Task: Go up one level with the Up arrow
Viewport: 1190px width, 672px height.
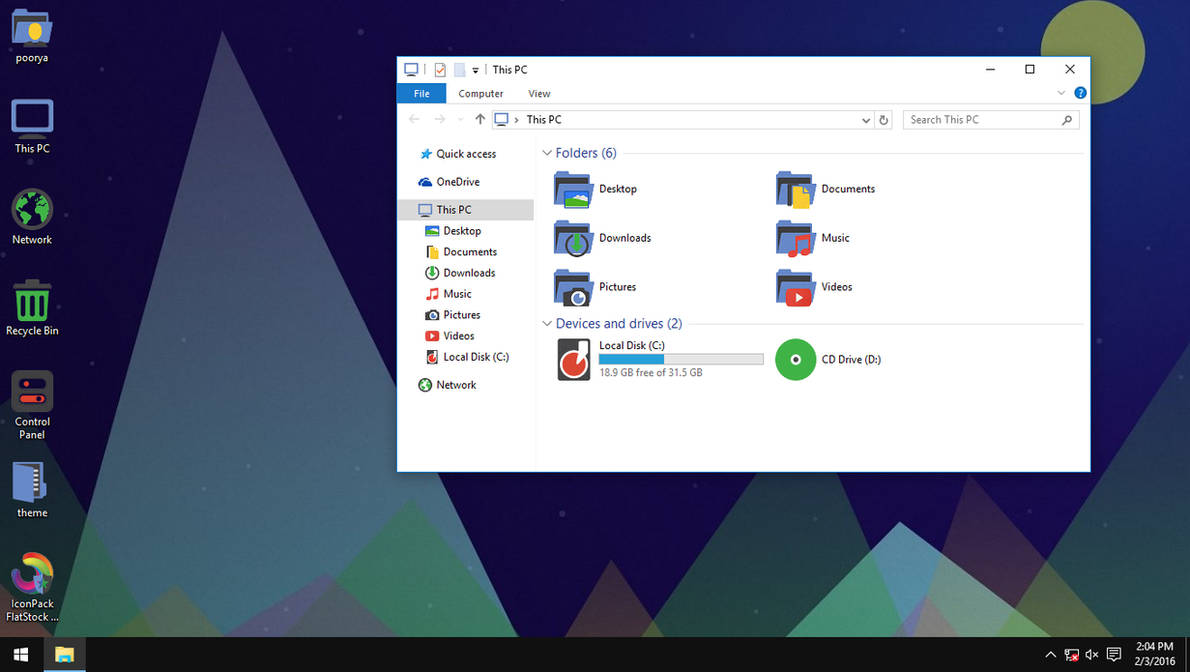Action: [x=480, y=119]
